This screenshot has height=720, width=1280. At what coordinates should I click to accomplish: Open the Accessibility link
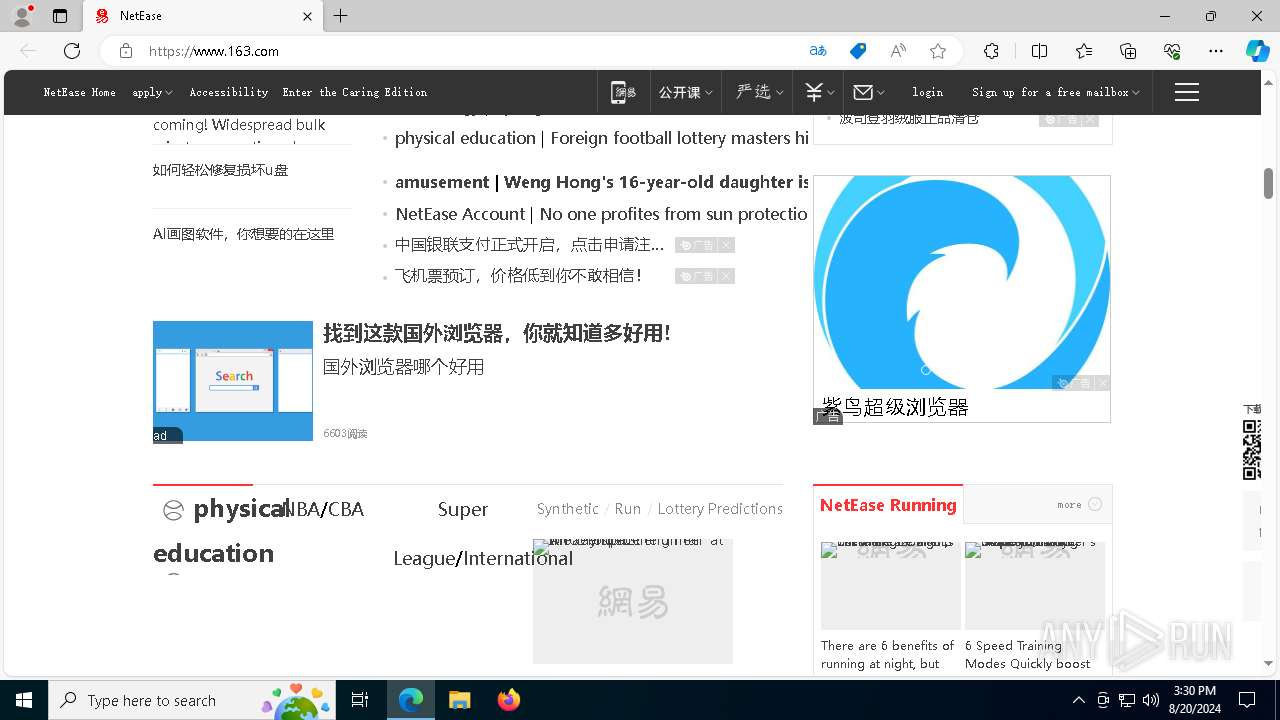point(229,92)
